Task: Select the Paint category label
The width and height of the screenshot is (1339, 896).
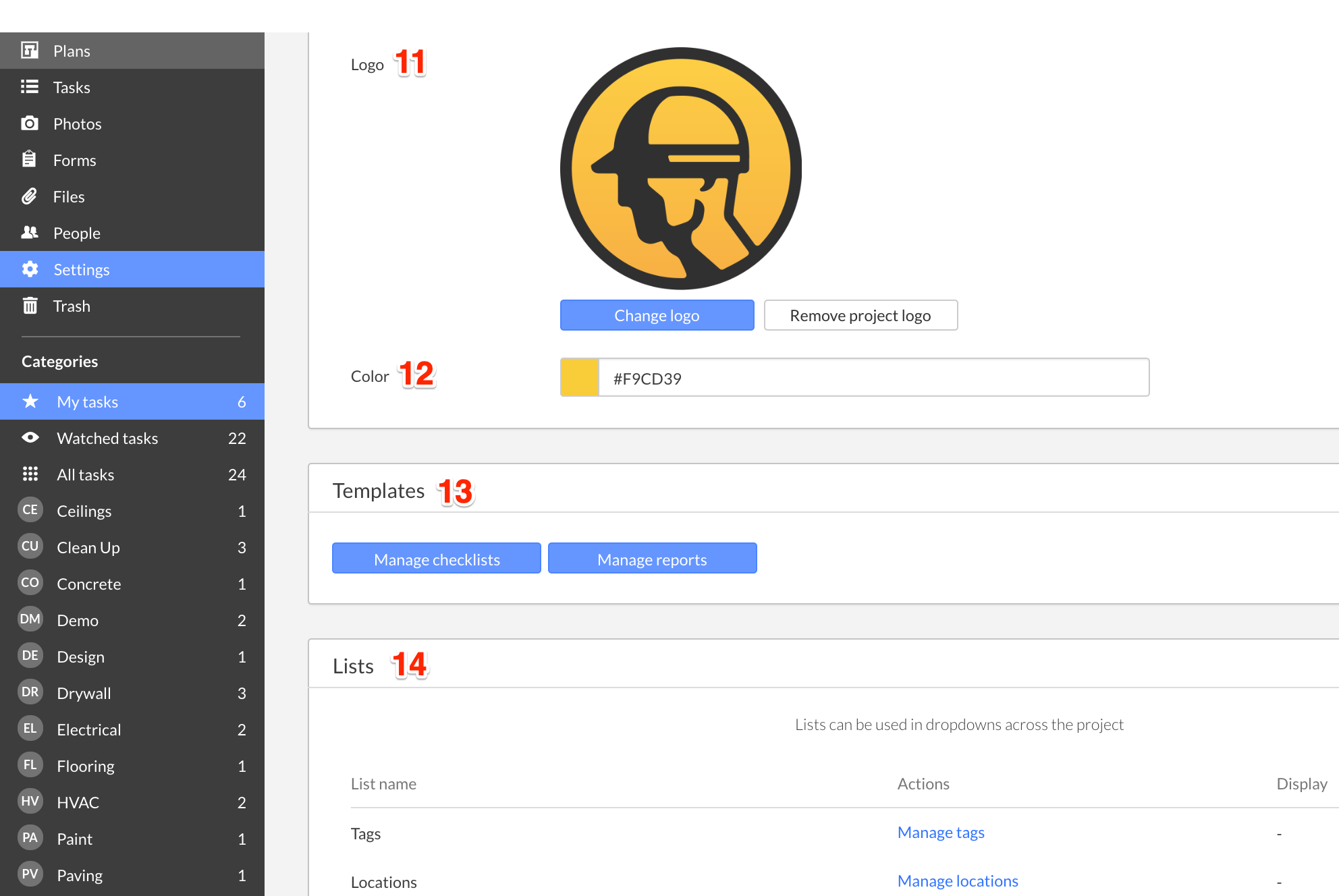Action: click(75, 839)
